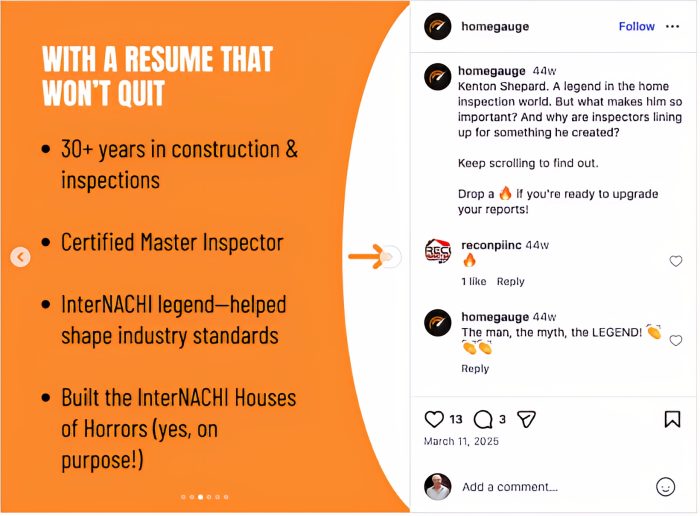700x516 pixels.
Task: Like homegauge's LEGEND comment
Action: tap(675, 341)
